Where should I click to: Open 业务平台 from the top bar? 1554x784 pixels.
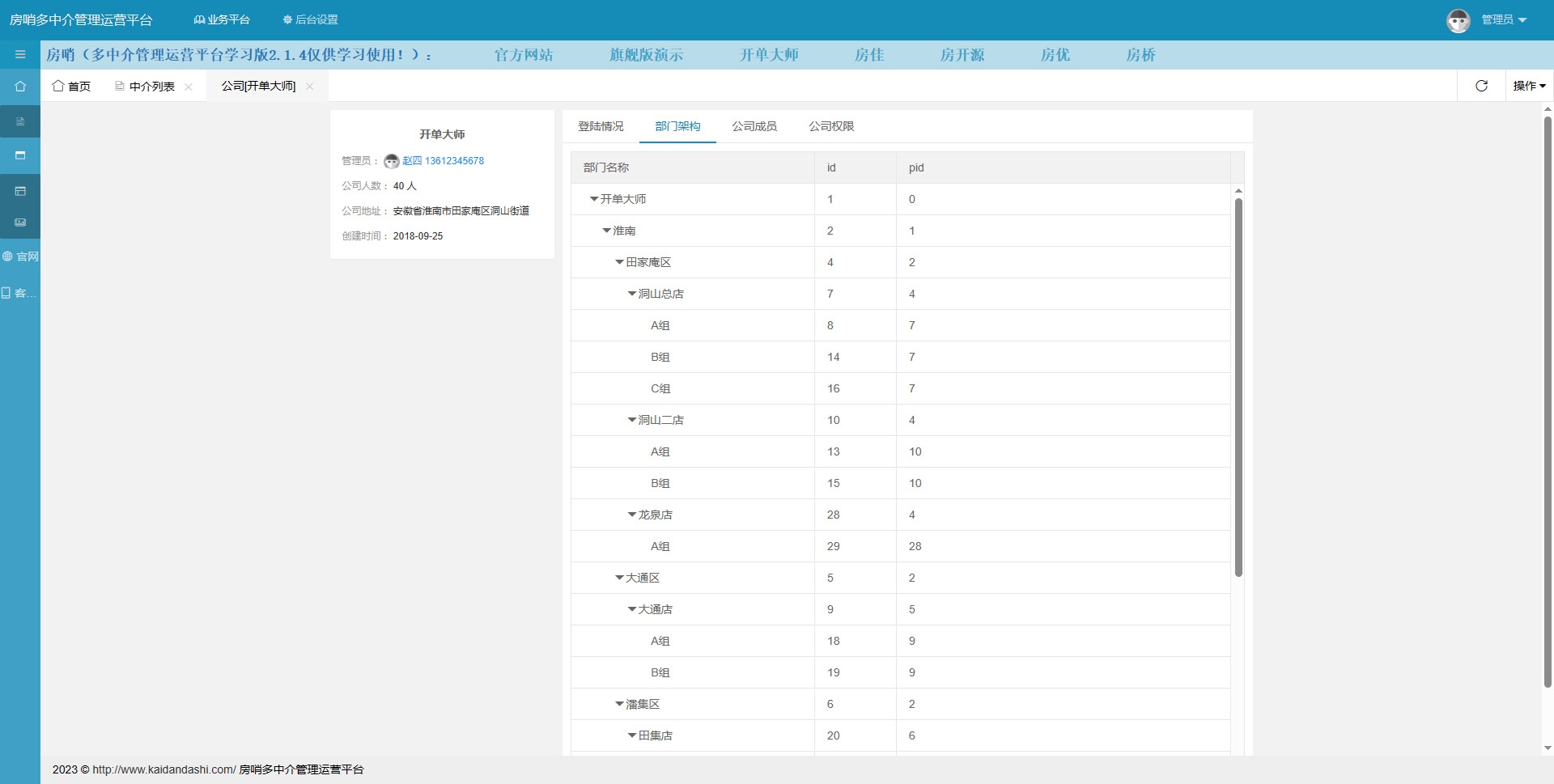coord(222,19)
